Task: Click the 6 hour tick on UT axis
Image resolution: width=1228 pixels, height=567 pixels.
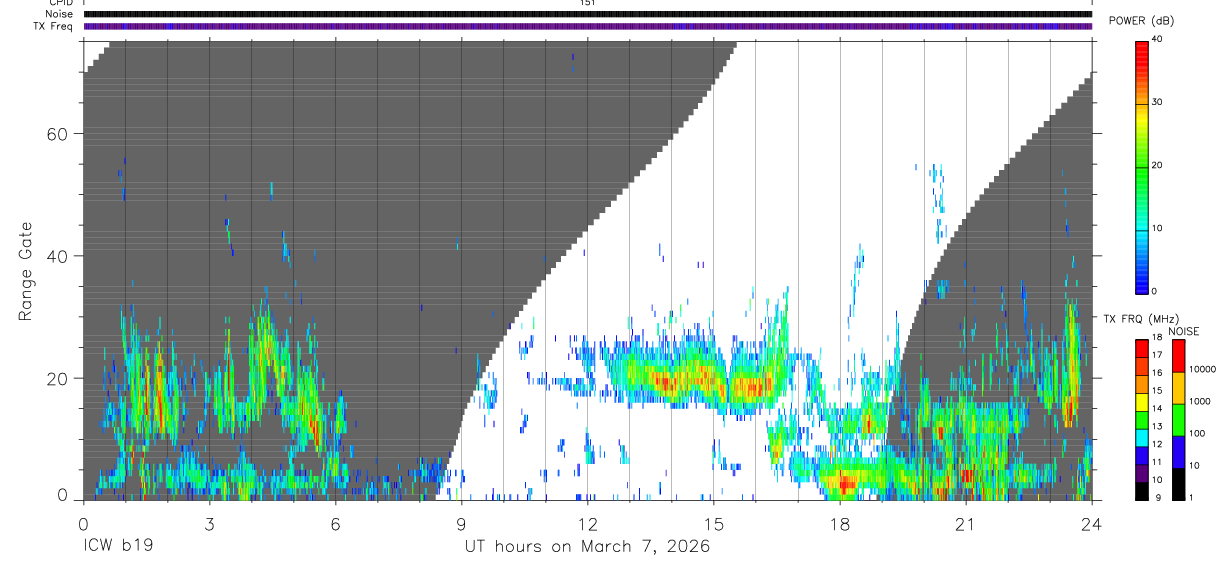Action: pyautogui.click(x=335, y=523)
